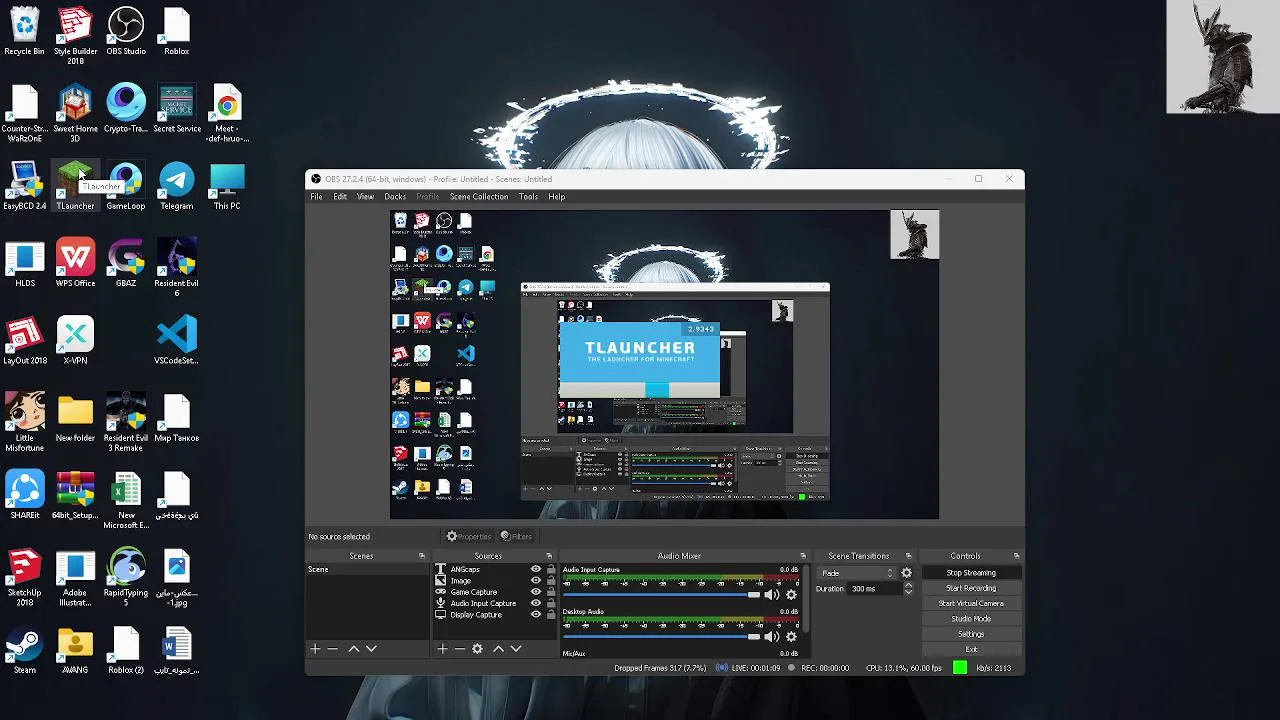Open SHAREit desktop icon
The height and width of the screenshot is (720, 1280).
pyautogui.click(x=25, y=496)
